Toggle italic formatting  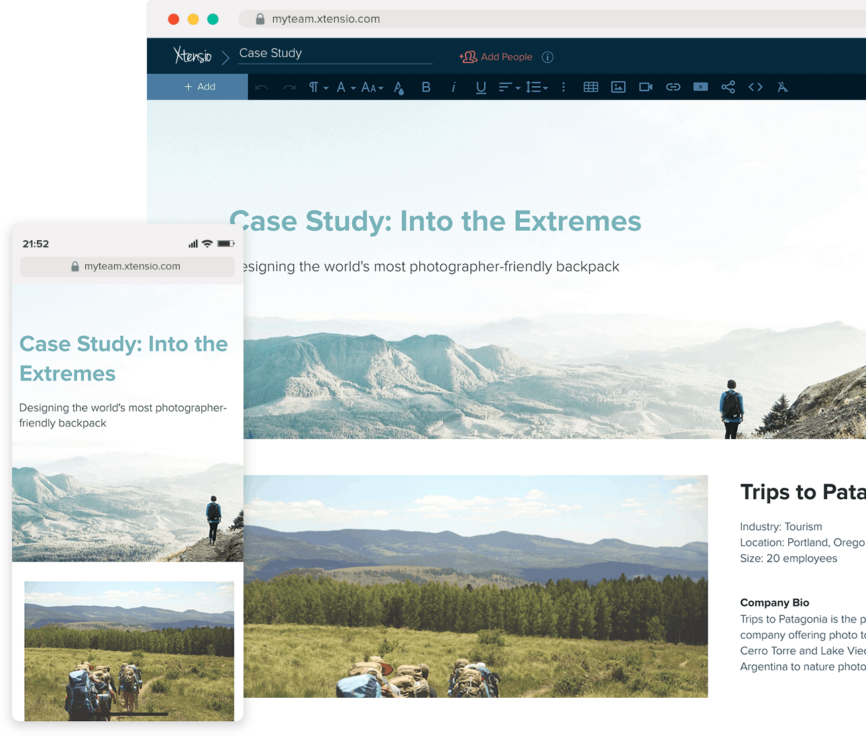pyautogui.click(x=453, y=87)
